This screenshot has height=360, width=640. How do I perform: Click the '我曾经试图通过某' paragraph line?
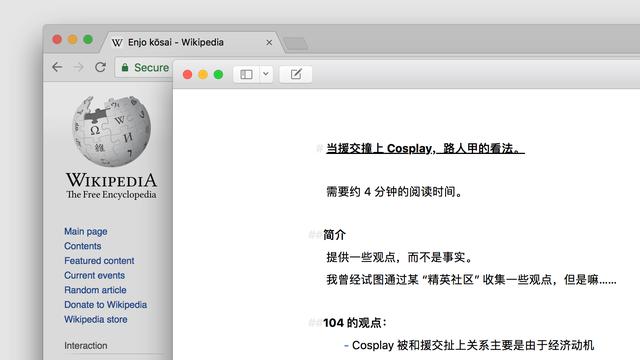point(471,280)
